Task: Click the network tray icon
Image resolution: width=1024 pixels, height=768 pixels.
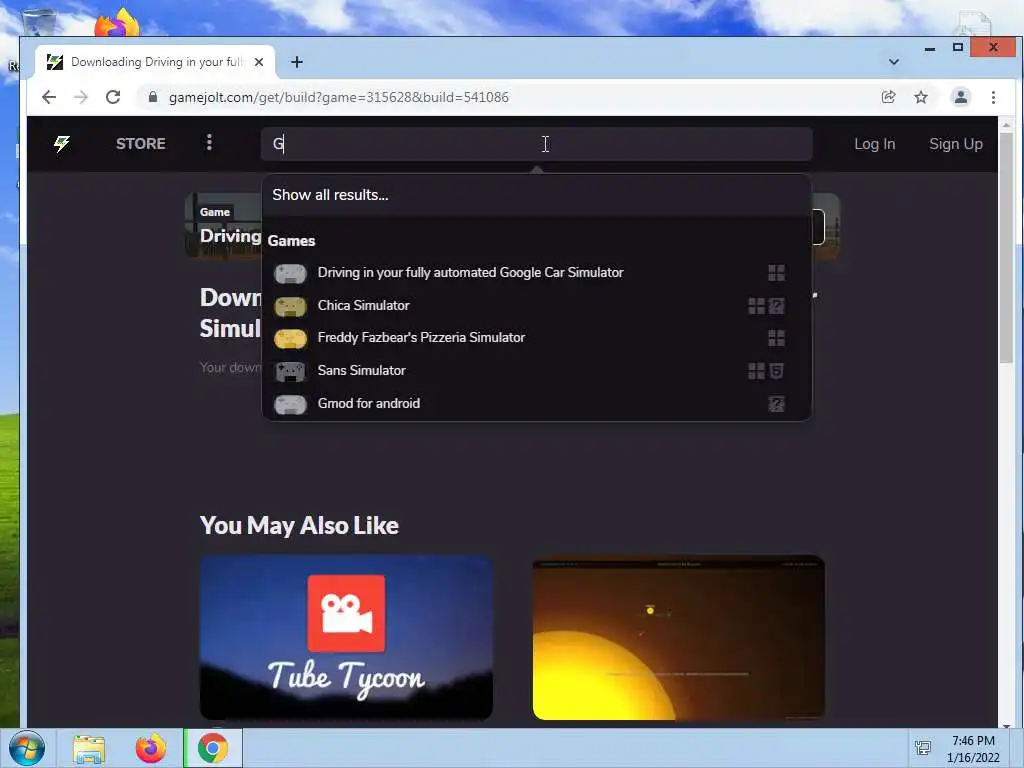Action: pyautogui.click(x=923, y=748)
